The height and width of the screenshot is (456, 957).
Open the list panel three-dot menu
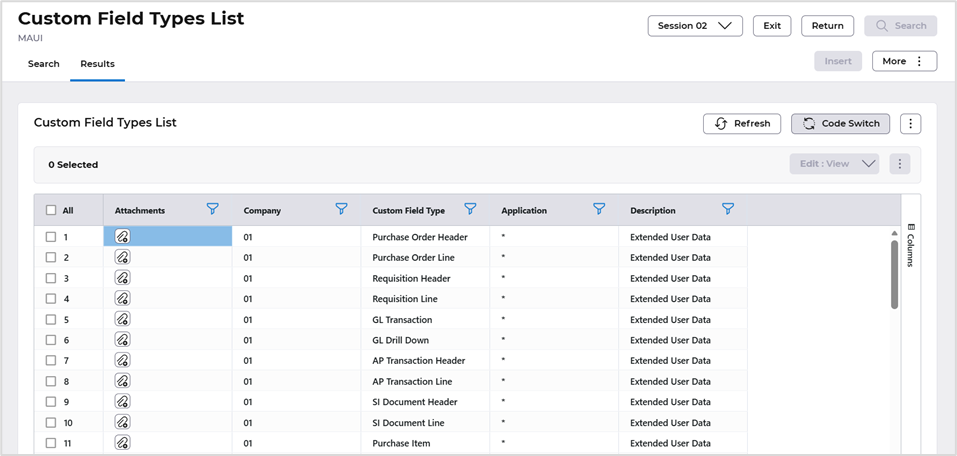910,124
